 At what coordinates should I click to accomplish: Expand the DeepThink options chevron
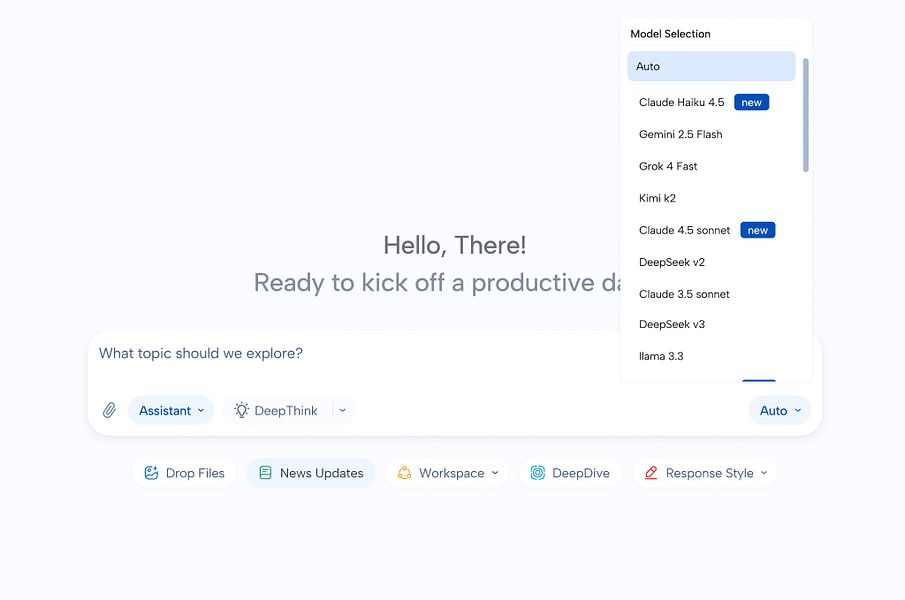point(342,410)
